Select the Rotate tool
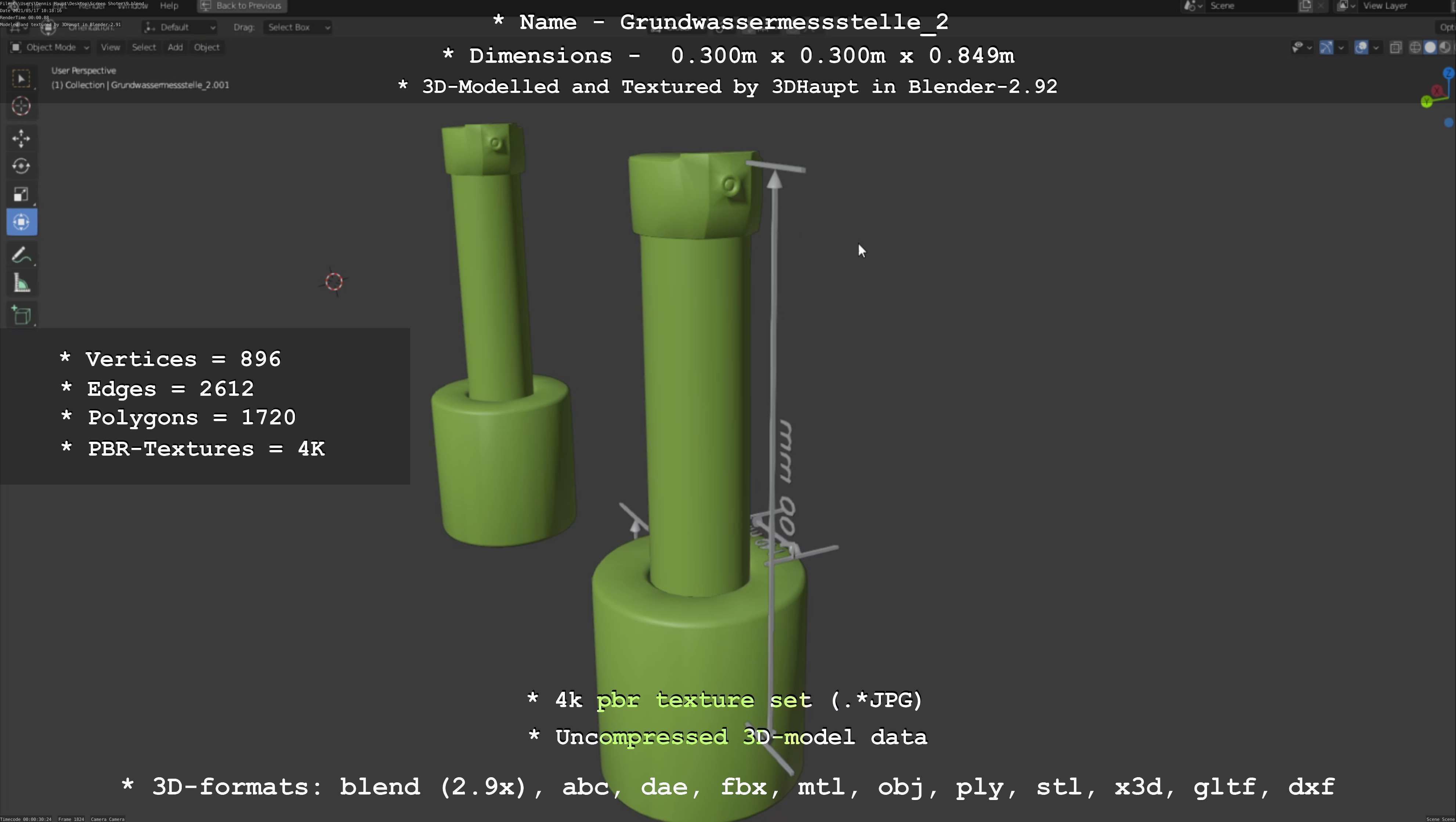Image resolution: width=1456 pixels, height=822 pixels. point(21,166)
